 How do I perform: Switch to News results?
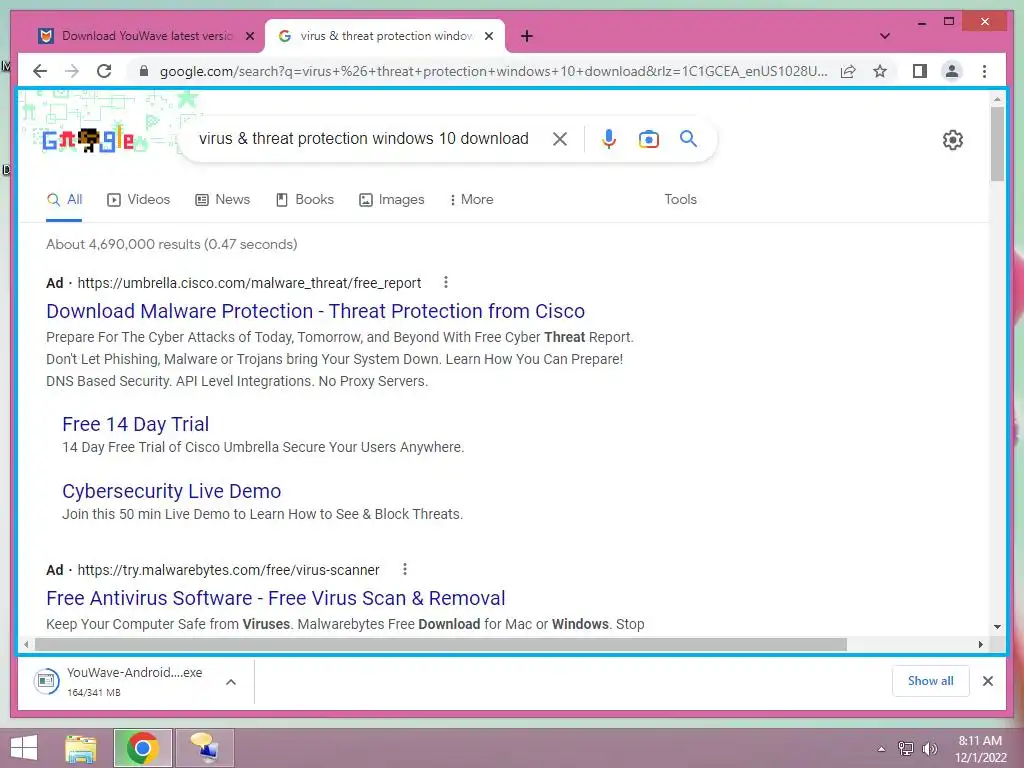223,199
